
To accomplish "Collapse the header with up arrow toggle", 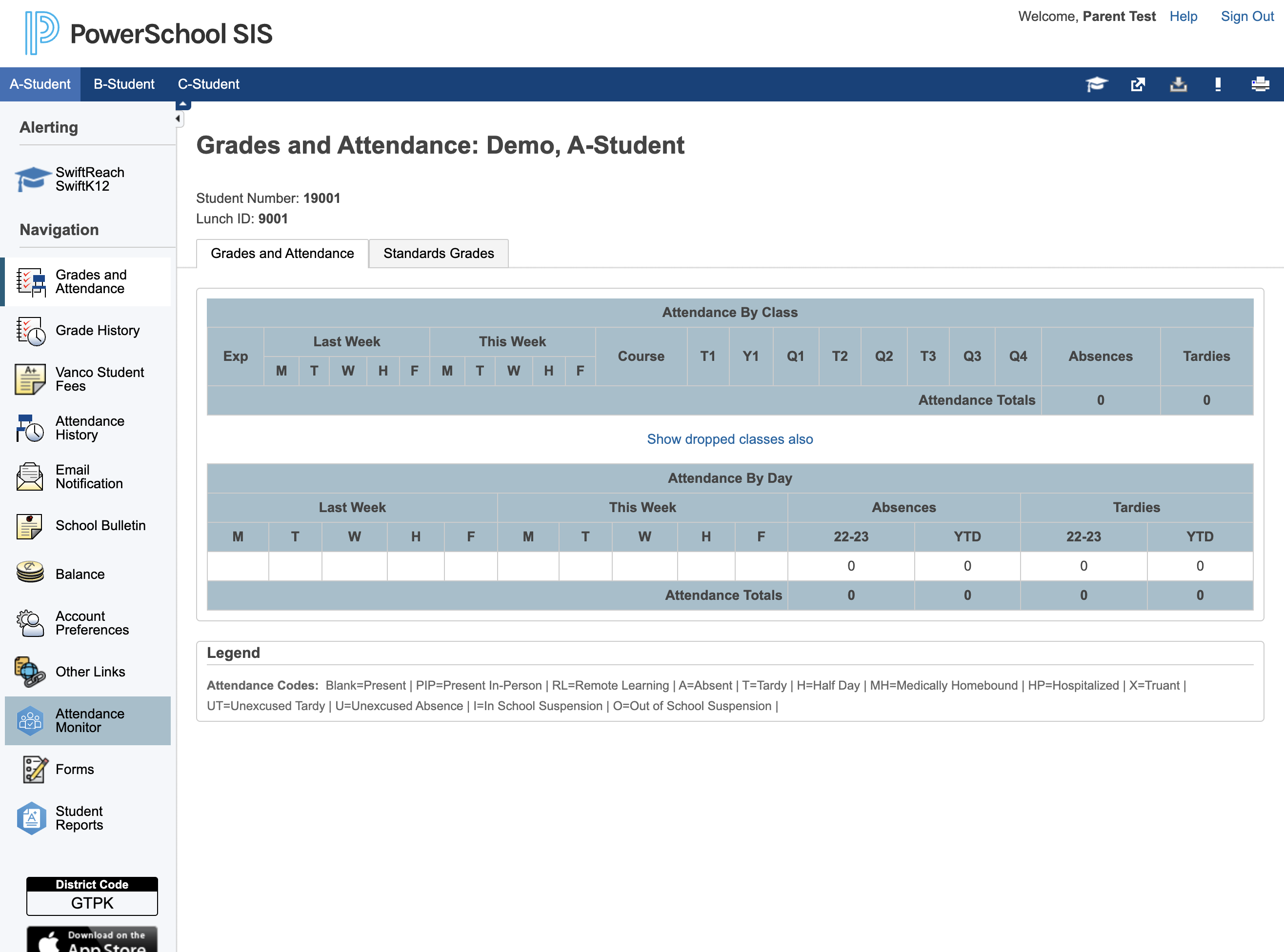I will click(182, 105).
